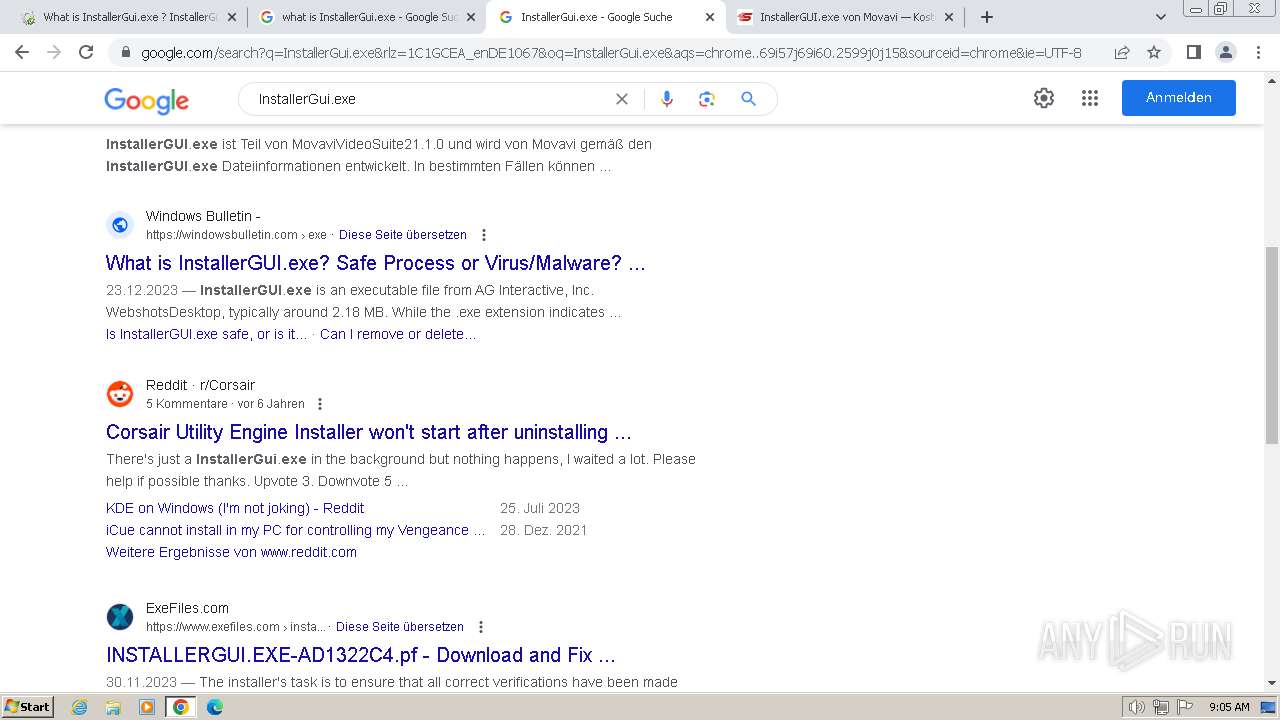The width and height of the screenshot is (1280, 720).
Task: Open the Chrome profile avatar menu
Action: (1225, 52)
